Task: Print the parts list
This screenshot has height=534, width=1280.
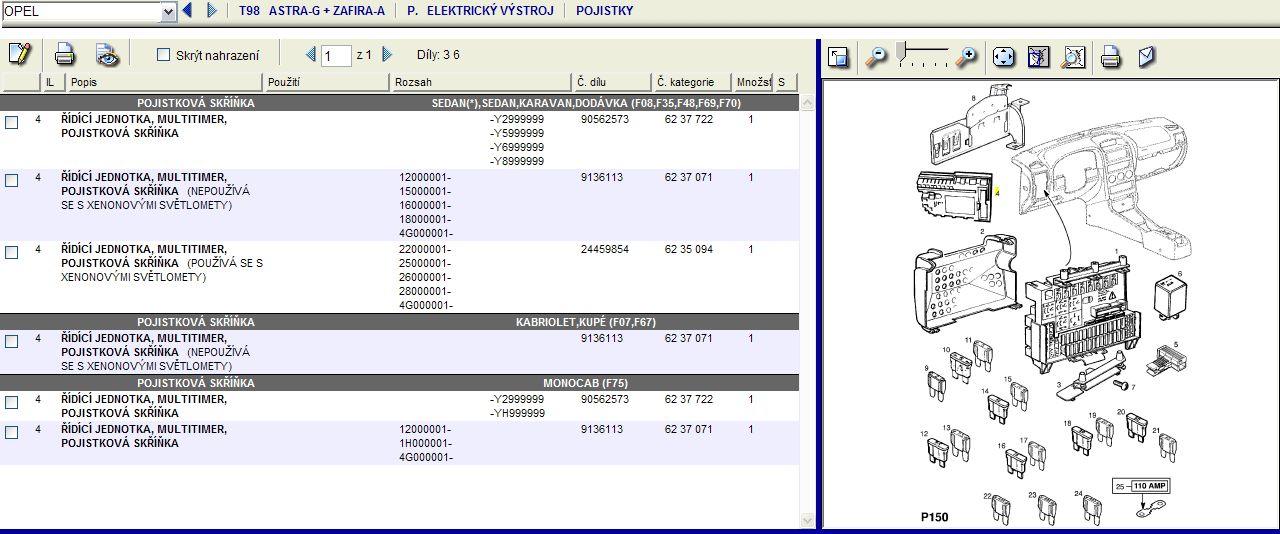Action: [65, 54]
